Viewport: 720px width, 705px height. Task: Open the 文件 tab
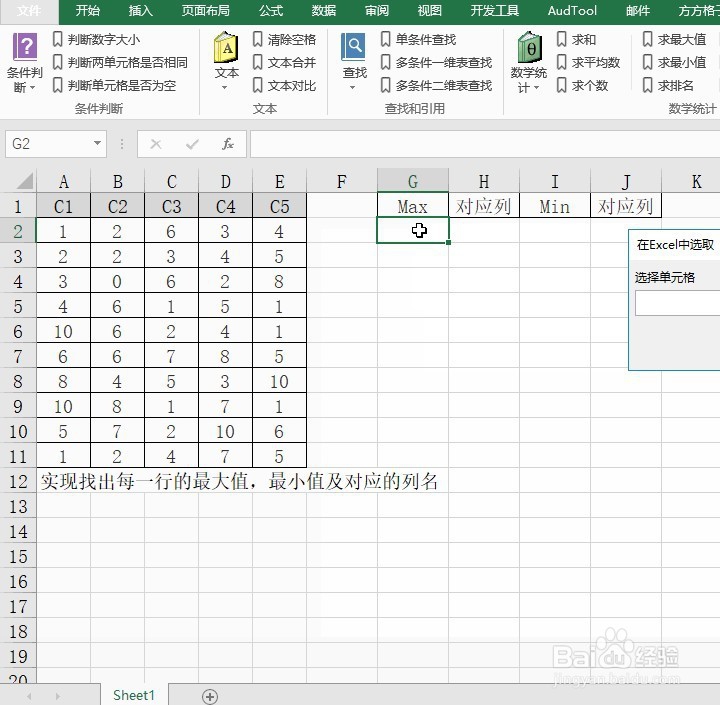click(x=29, y=11)
